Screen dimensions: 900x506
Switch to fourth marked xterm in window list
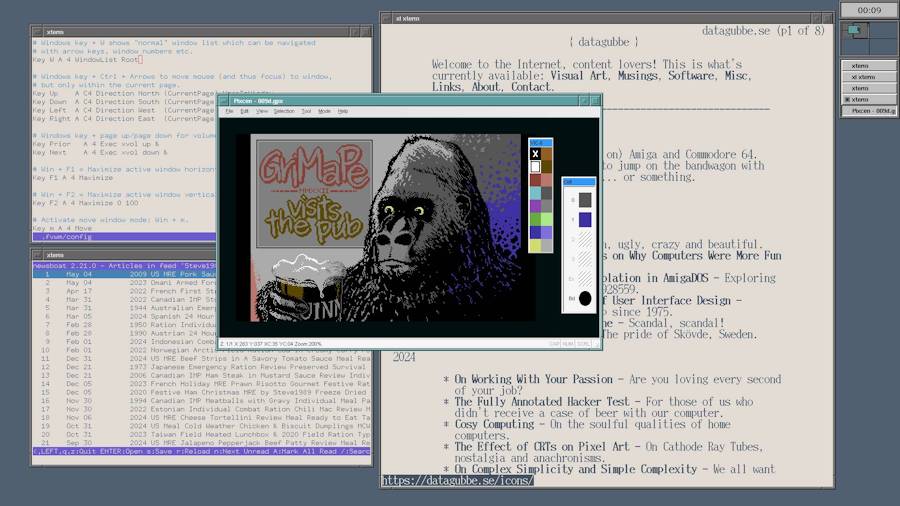[x=868, y=99]
